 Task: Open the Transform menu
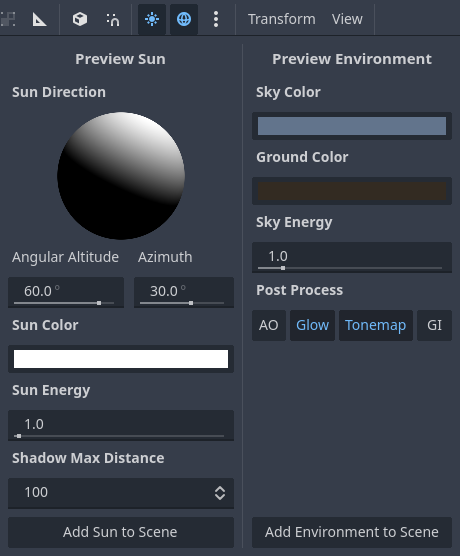click(x=282, y=19)
